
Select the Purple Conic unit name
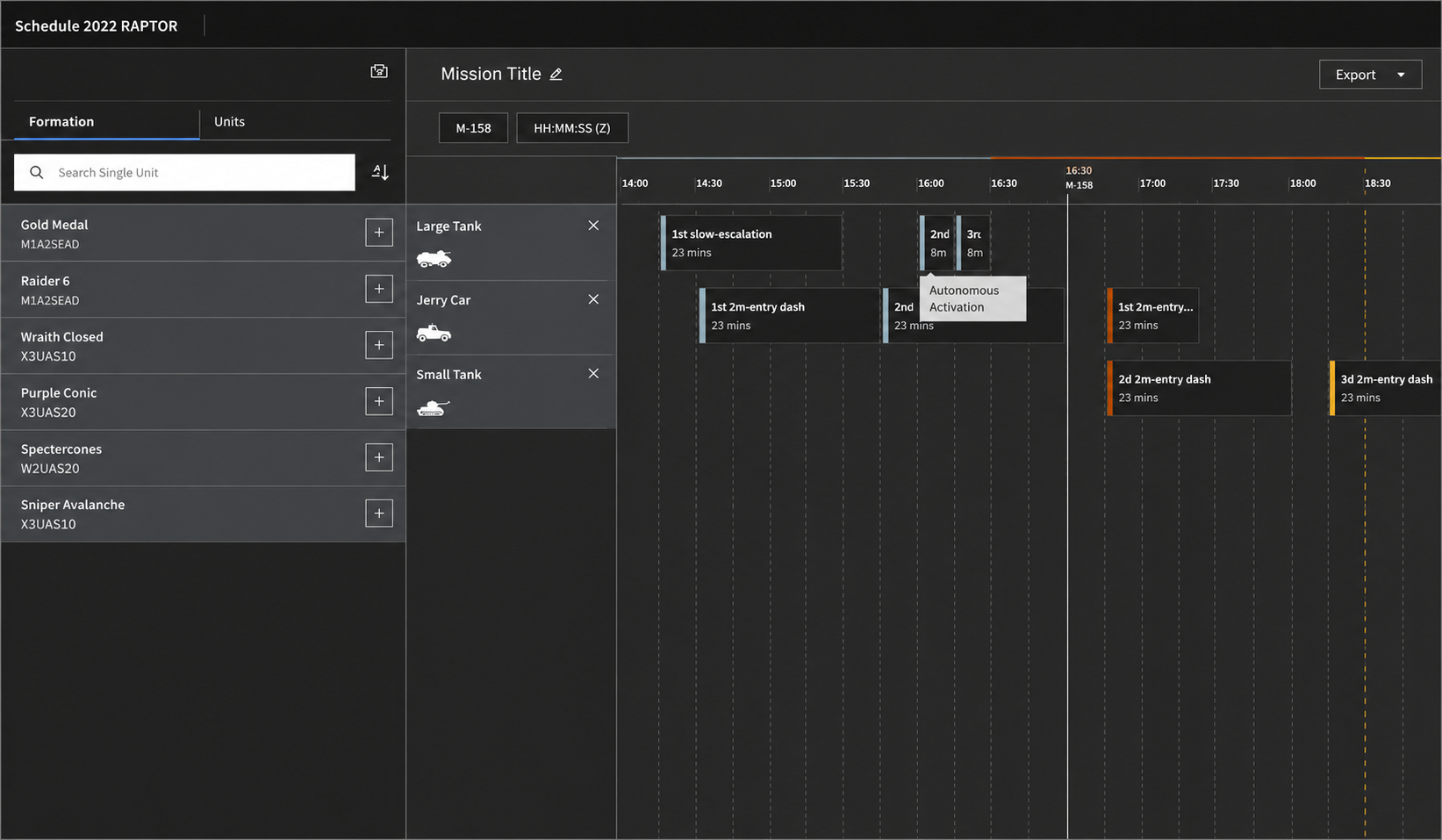[59, 393]
